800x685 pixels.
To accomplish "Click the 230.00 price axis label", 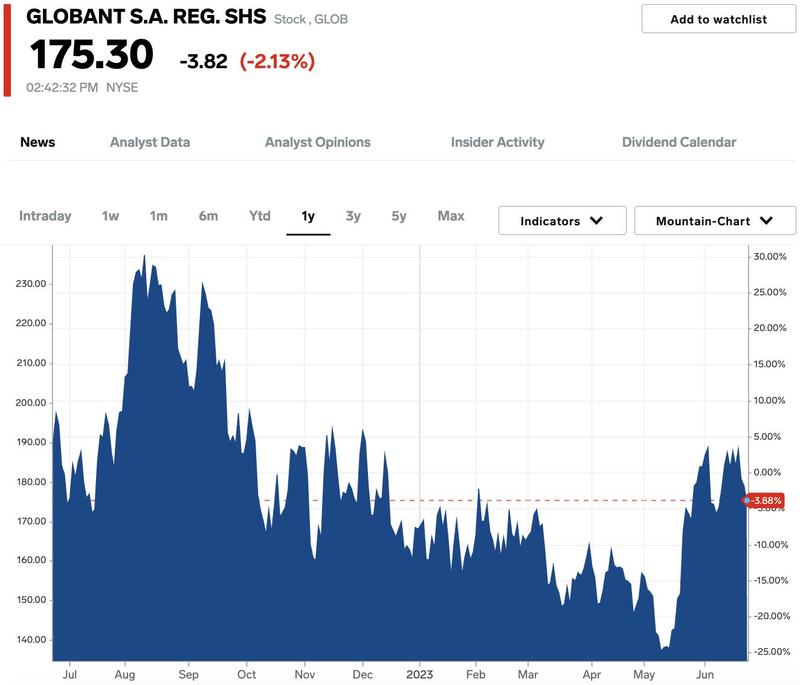I will 31,284.
